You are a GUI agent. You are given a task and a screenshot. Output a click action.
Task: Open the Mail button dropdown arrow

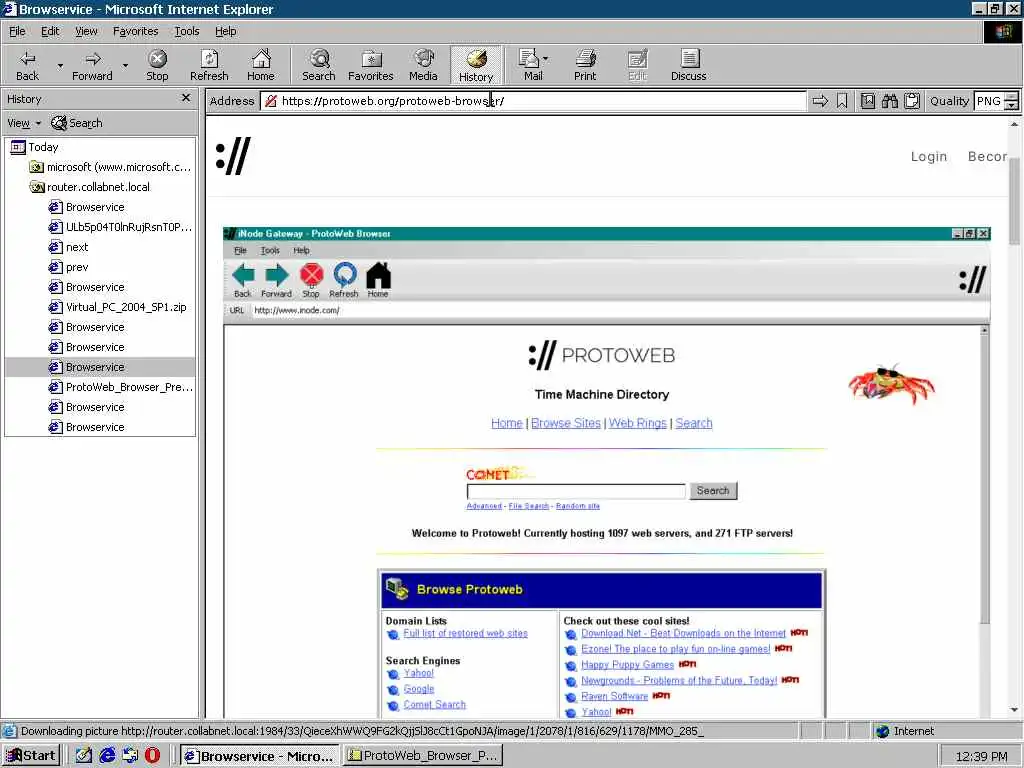pyautogui.click(x=546, y=59)
